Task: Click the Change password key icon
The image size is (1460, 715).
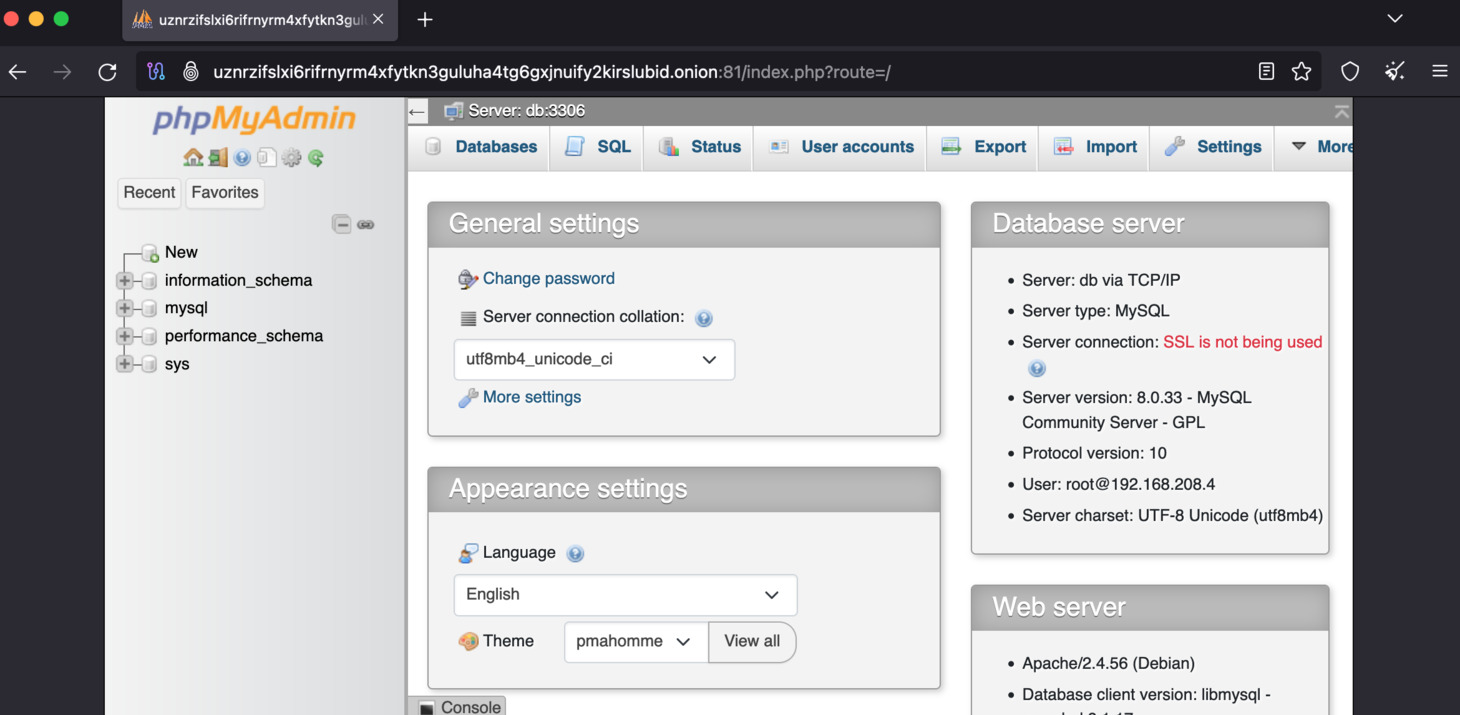Action: pyautogui.click(x=467, y=279)
